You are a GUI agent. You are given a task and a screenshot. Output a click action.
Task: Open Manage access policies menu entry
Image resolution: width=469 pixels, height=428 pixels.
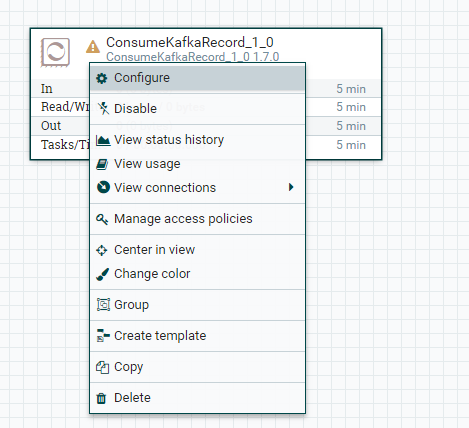point(197,219)
